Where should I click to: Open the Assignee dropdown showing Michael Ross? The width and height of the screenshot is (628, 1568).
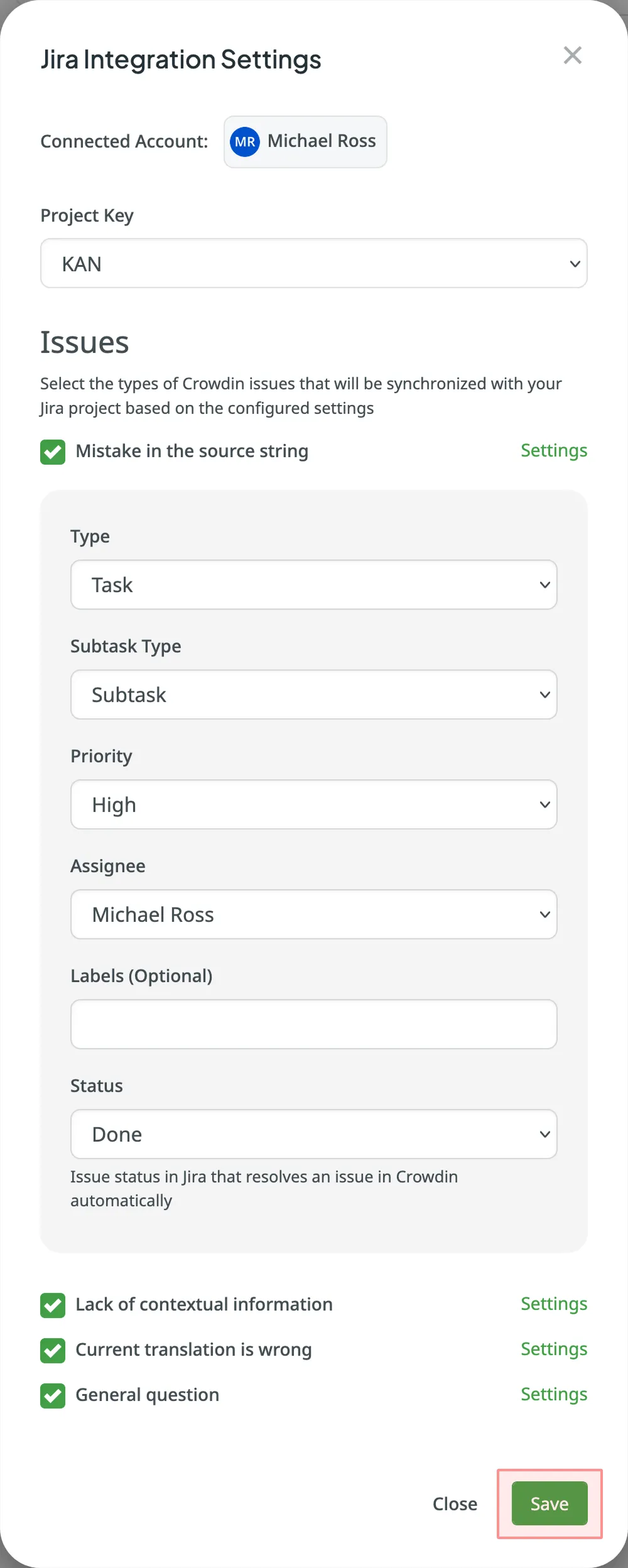(x=313, y=914)
